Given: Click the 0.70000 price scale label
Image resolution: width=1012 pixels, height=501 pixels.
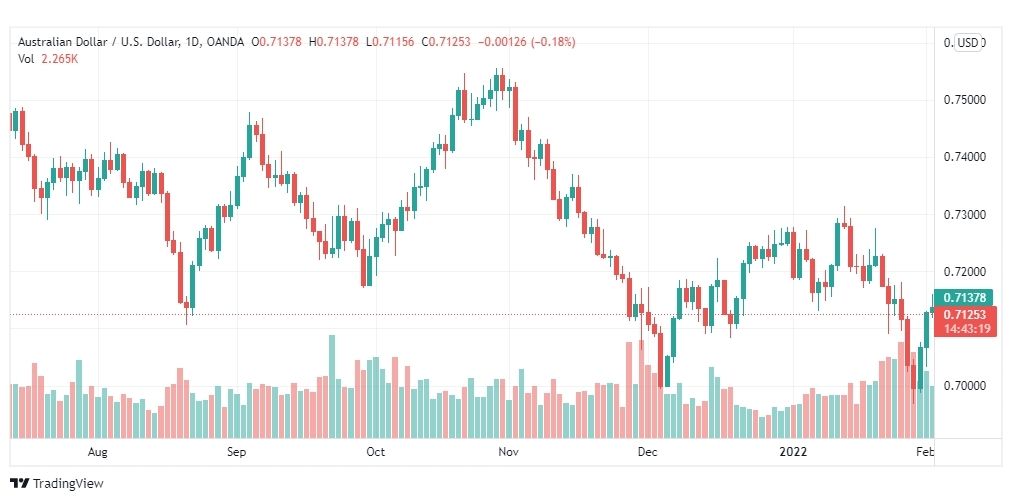Looking at the screenshot, I should tap(965, 386).
